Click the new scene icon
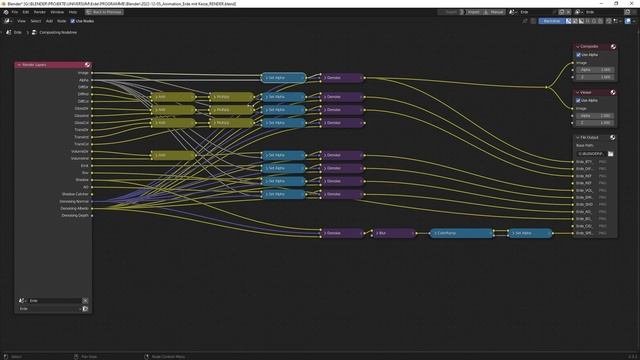 coord(561,12)
